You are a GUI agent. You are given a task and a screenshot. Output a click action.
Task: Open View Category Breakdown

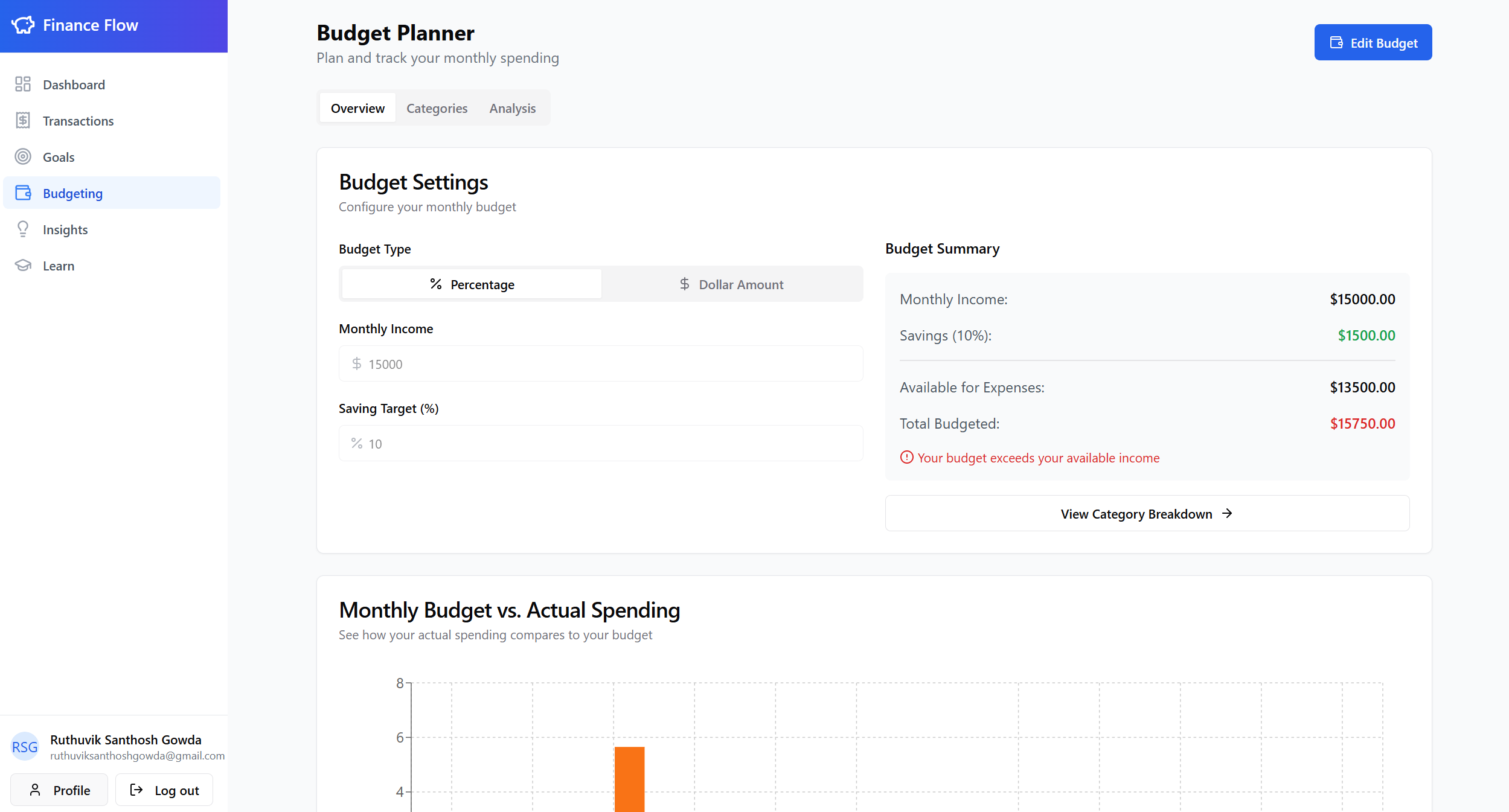click(x=1147, y=514)
